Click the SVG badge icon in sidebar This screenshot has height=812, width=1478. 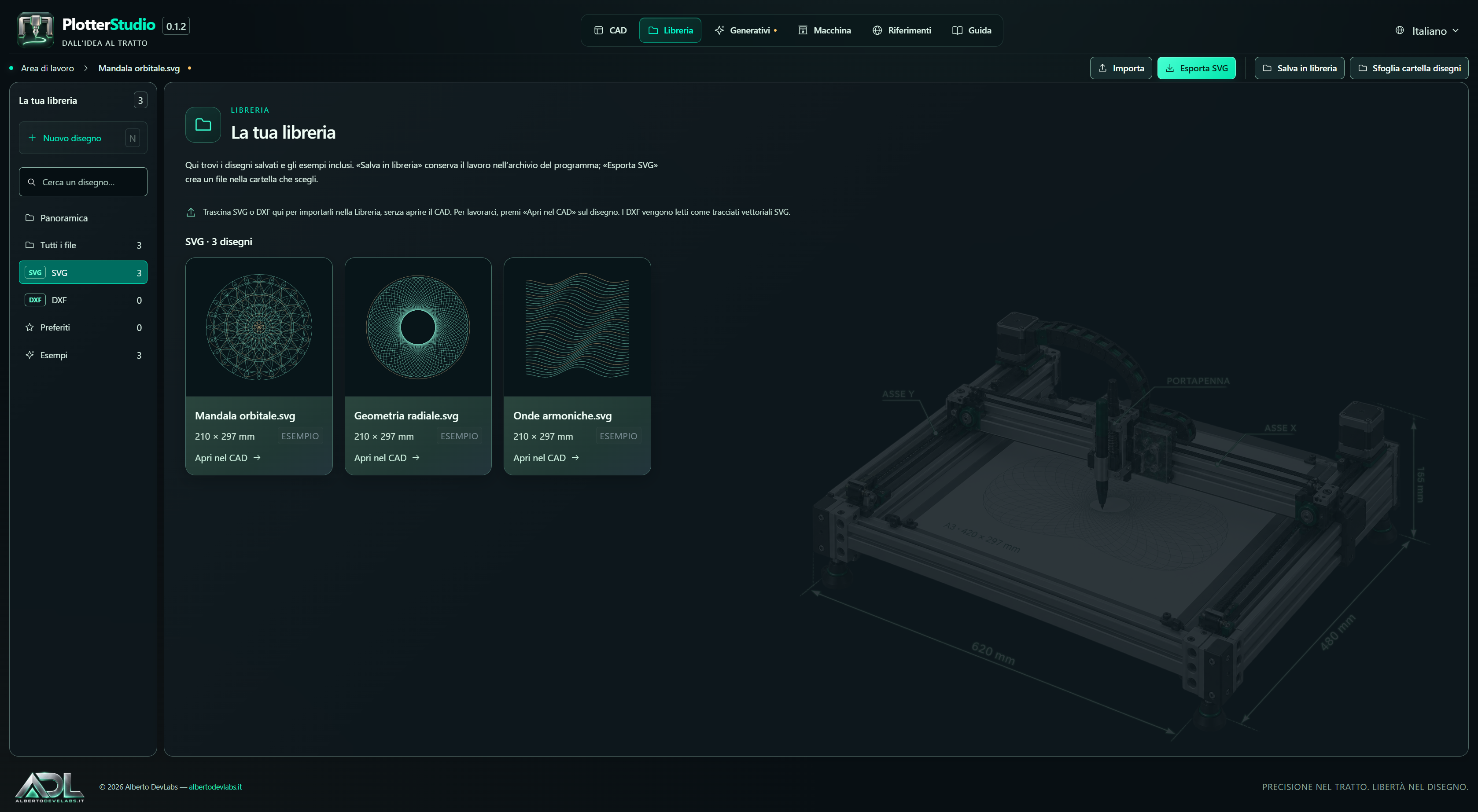(35, 272)
